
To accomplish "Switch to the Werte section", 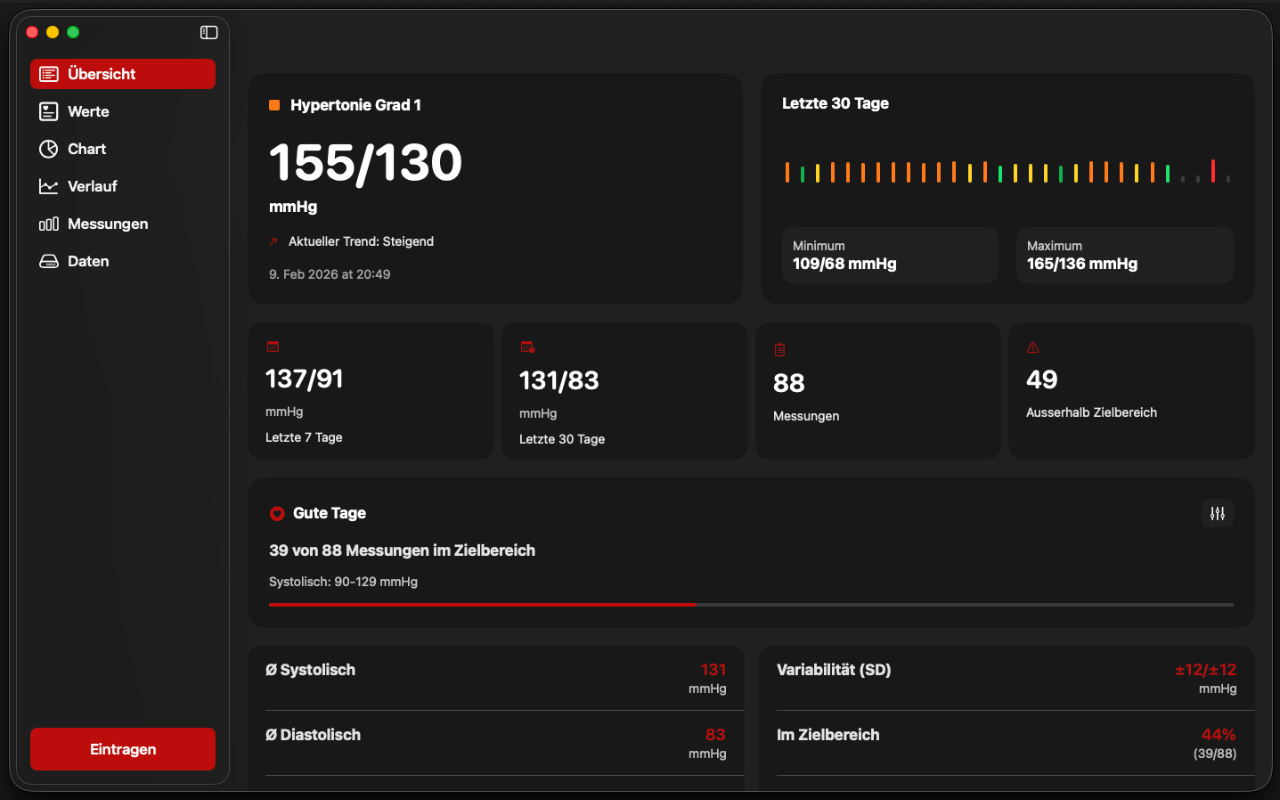I will tap(89, 112).
